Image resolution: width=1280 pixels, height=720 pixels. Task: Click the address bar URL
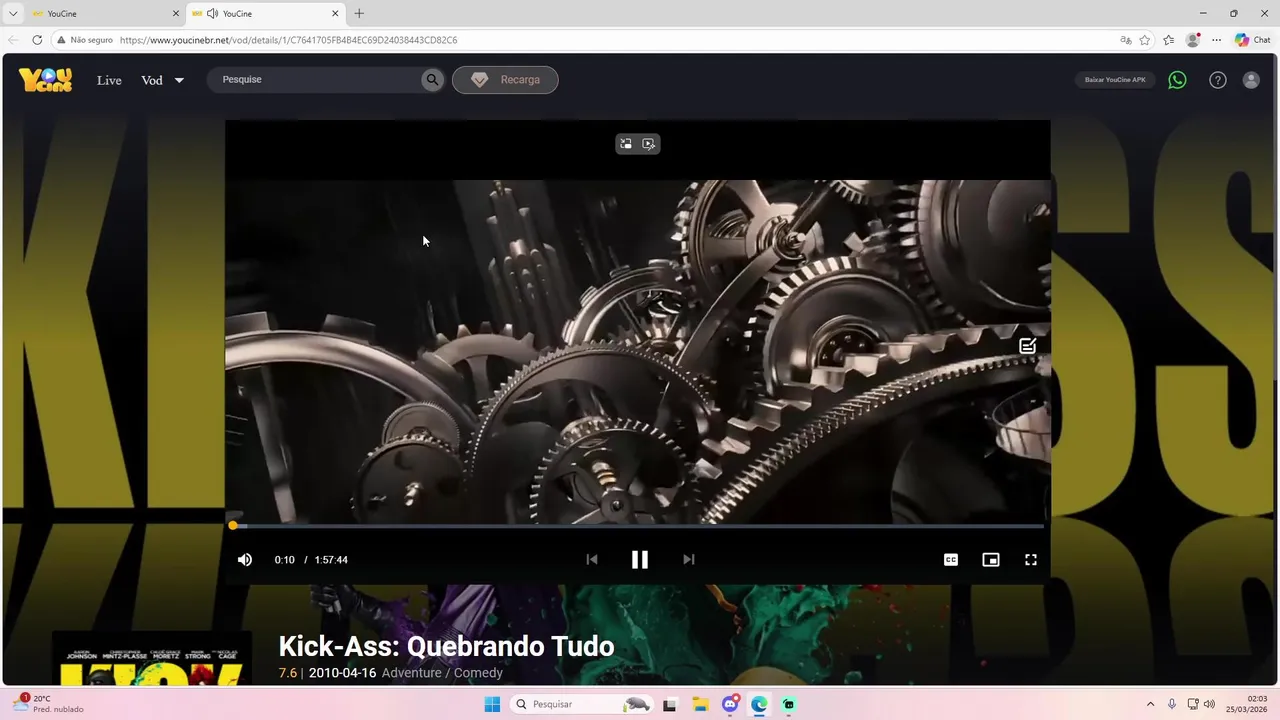[288, 40]
